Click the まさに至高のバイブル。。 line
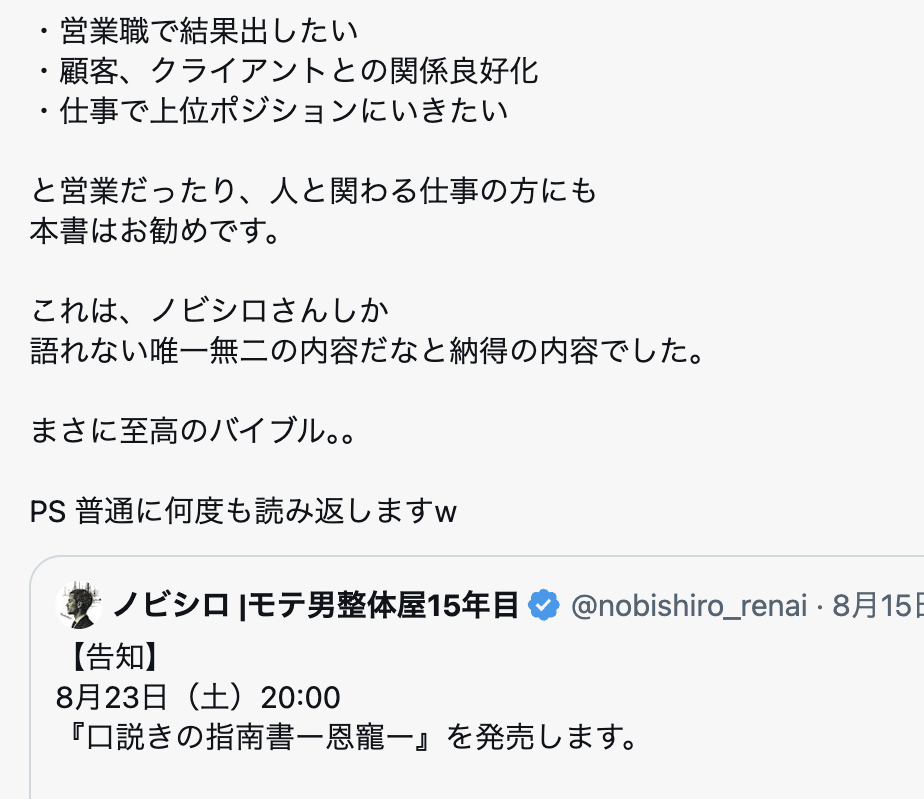This screenshot has height=799, width=924. [193, 431]
